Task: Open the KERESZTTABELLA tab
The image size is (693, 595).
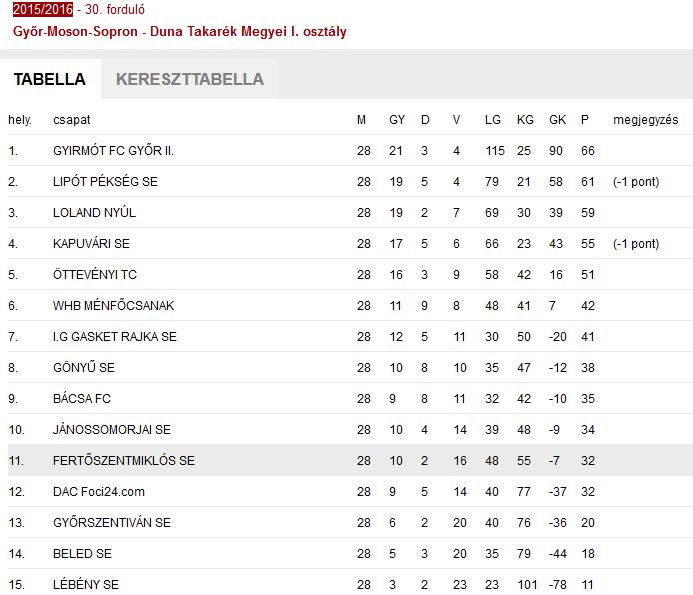Action: 190,79
